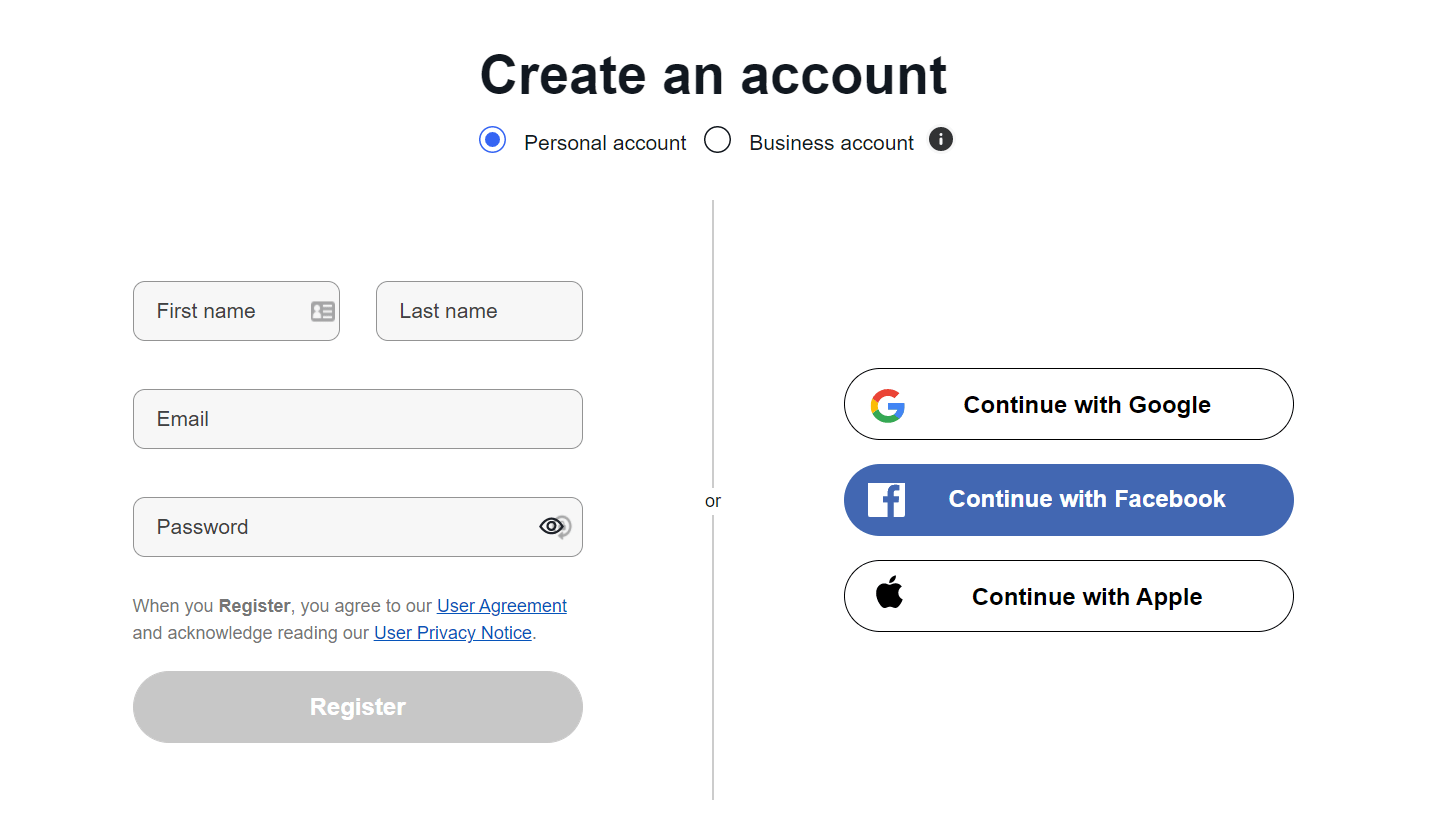Continue with Apple sign-up
The height and width of the screenshot is (827, 1433).
pyautogui.click(x=1069, y=596)
